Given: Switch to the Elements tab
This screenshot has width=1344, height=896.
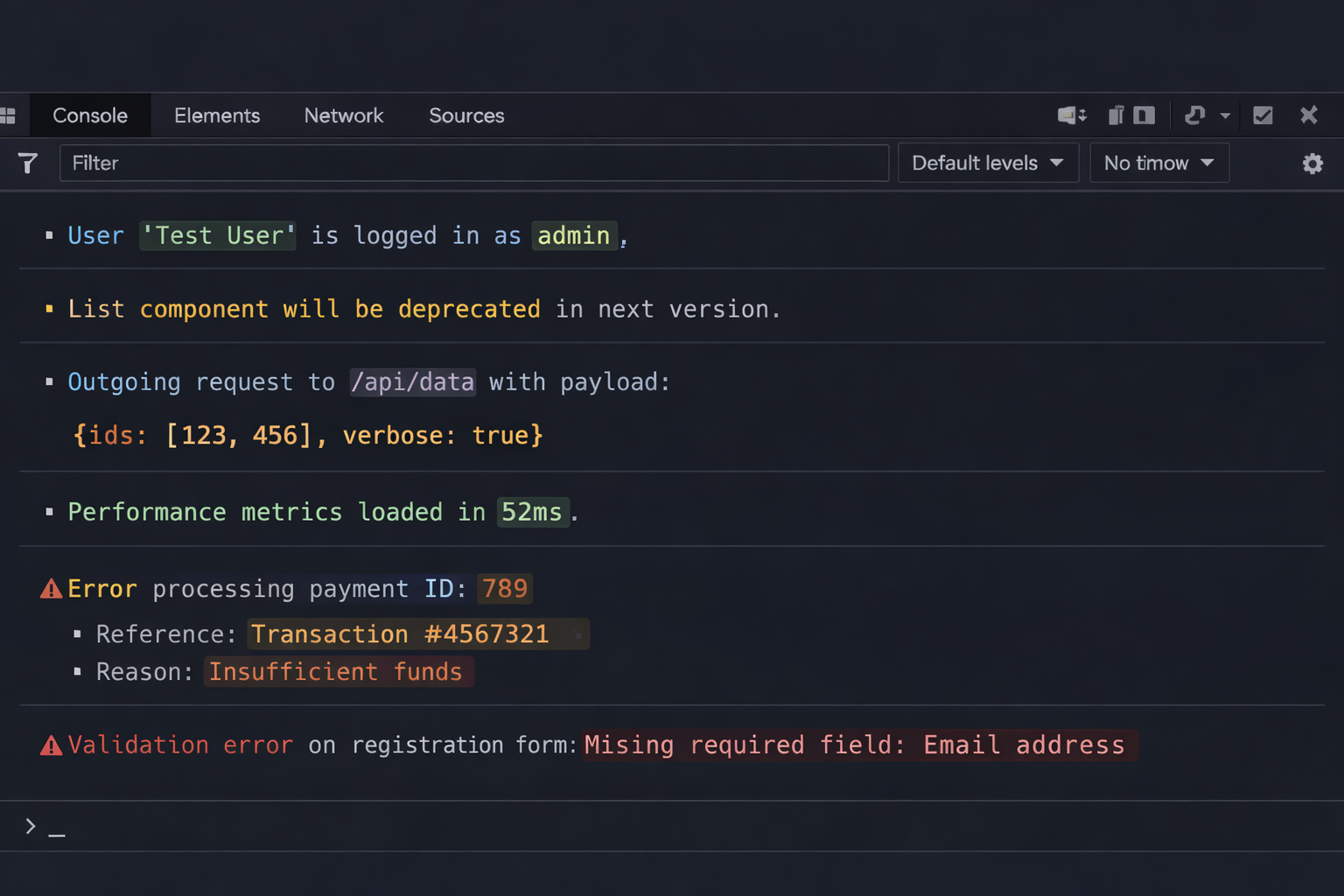Looking at the screenshot, I should coord(217,115).
